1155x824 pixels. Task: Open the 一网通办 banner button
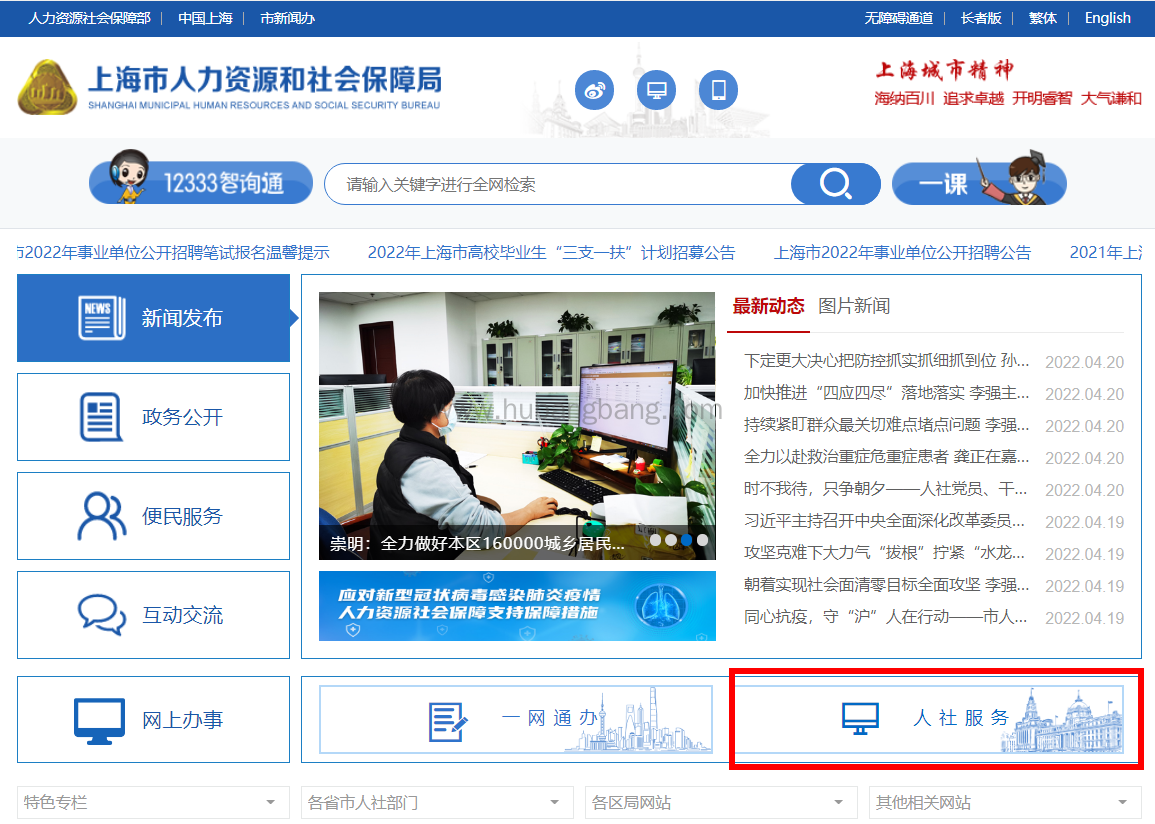pyautogui.click(x=516, y=718)
